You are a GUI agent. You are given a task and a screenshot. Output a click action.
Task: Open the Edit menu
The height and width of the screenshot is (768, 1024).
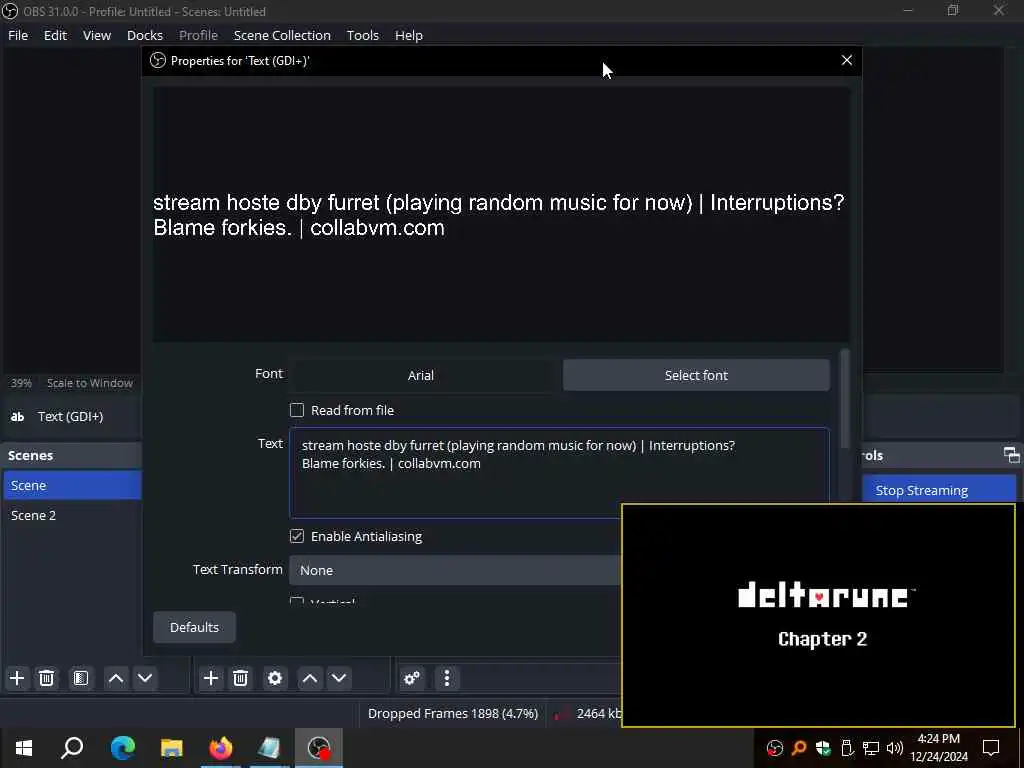pos(56,35)
